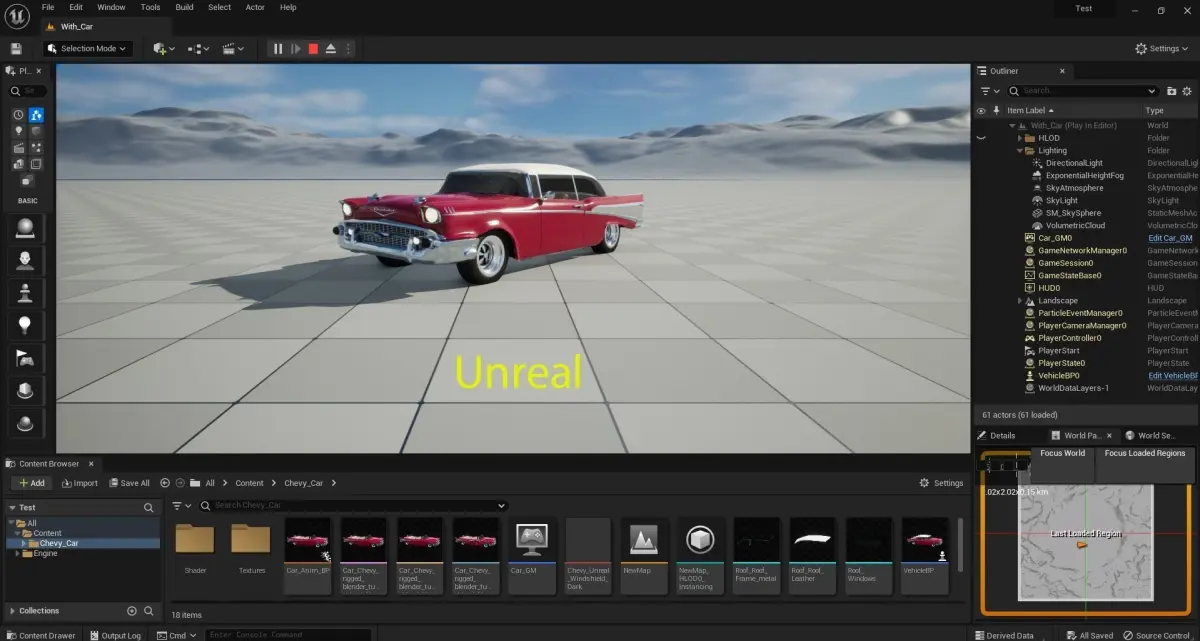Viewport: 1200px width, 641px height.
Task: Click the Save level disk icon
Action: pyautogui.click(x=16, y=48)
